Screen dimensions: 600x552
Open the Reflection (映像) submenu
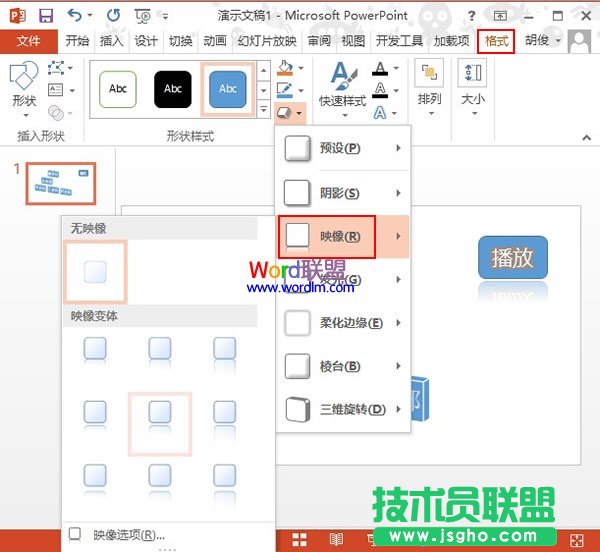tap(343, 236)
